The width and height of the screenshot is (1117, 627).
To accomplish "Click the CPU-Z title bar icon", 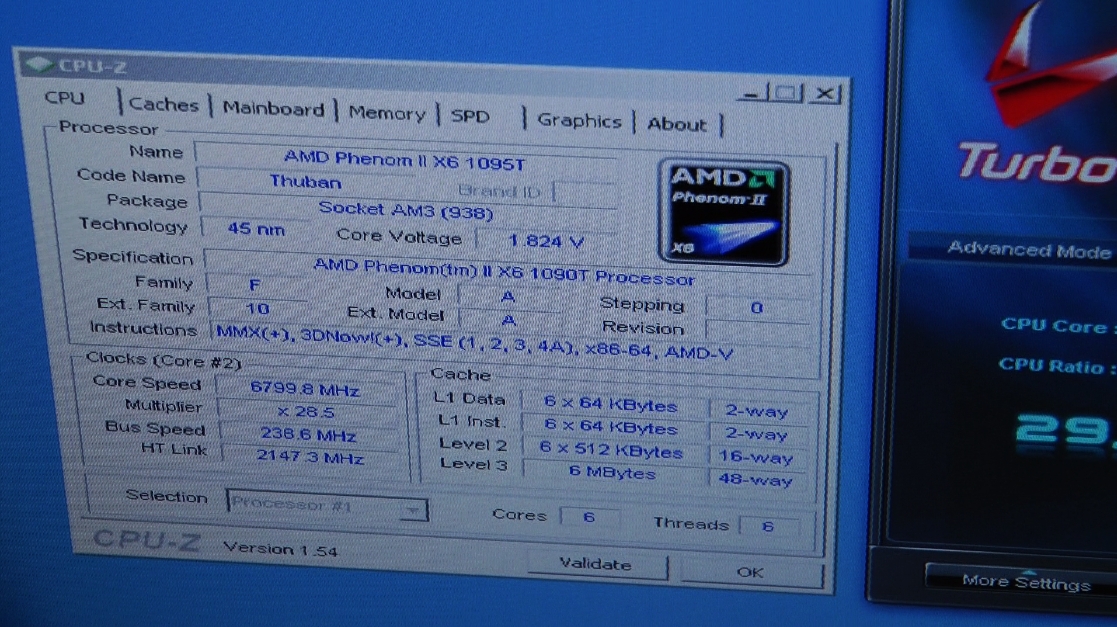I will [39, 65].
